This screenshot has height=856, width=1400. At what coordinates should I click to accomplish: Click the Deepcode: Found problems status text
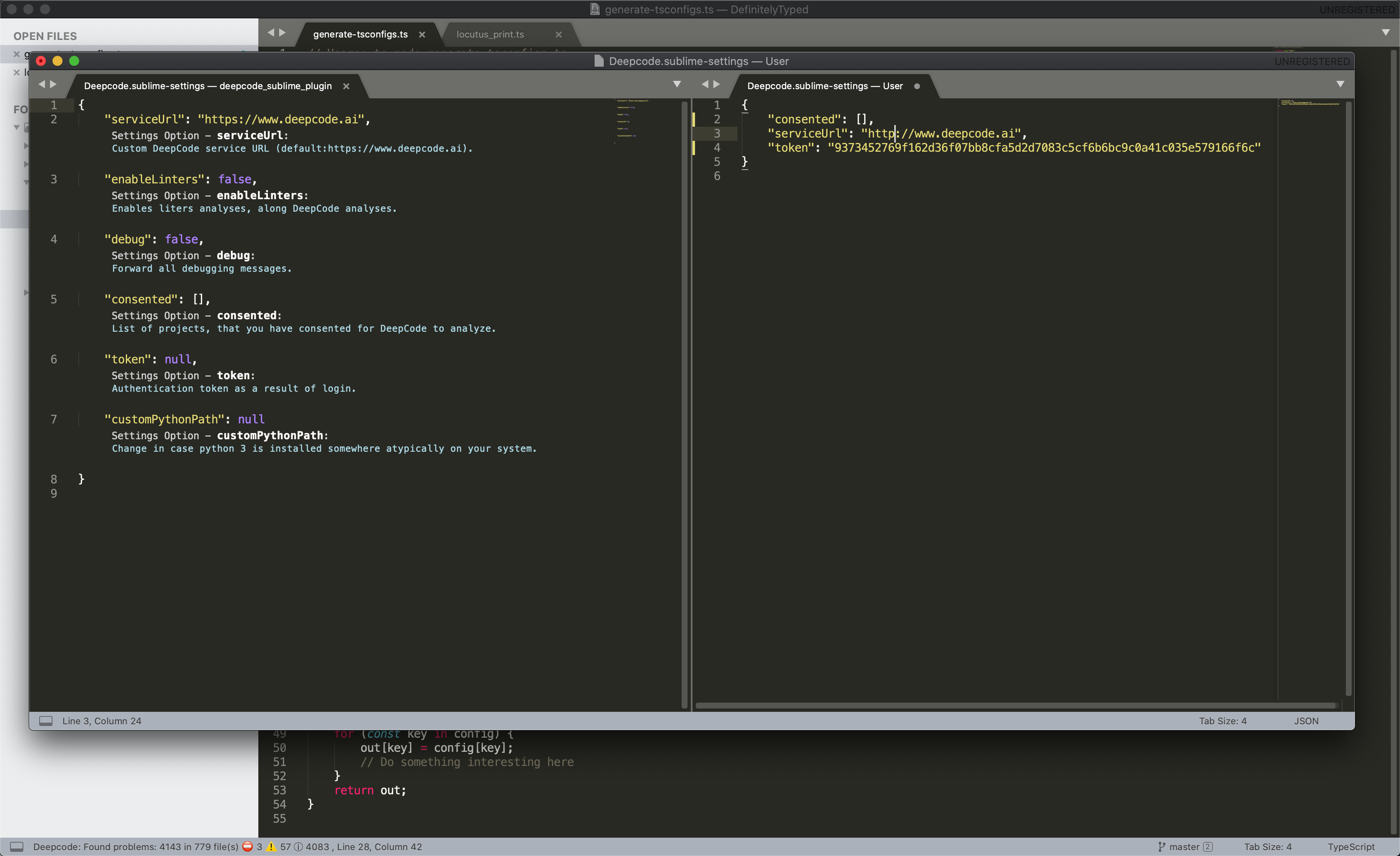click(x=136, y=847)
